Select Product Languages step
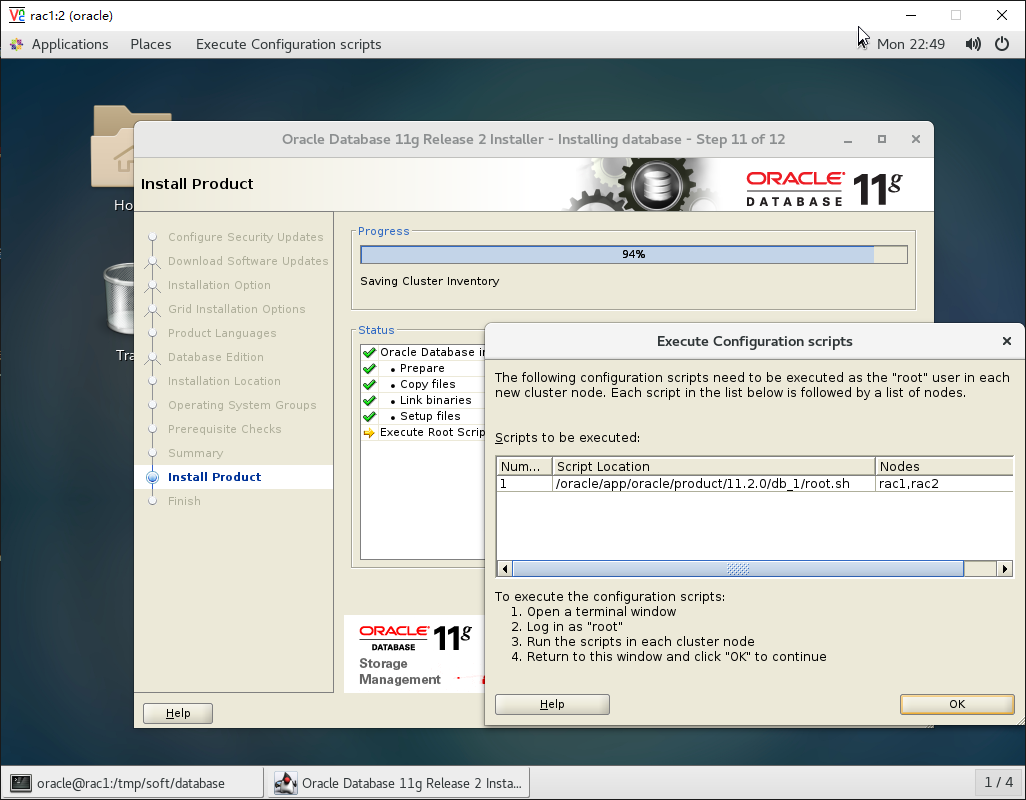This screenshot has width=1026, height=800. tap(222, 333)
